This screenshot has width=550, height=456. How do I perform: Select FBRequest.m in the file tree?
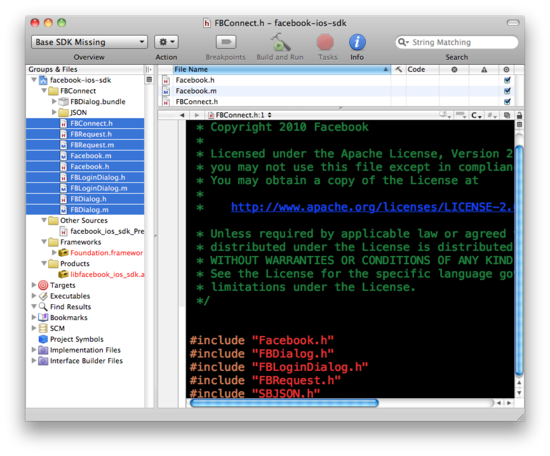(85, 145)
